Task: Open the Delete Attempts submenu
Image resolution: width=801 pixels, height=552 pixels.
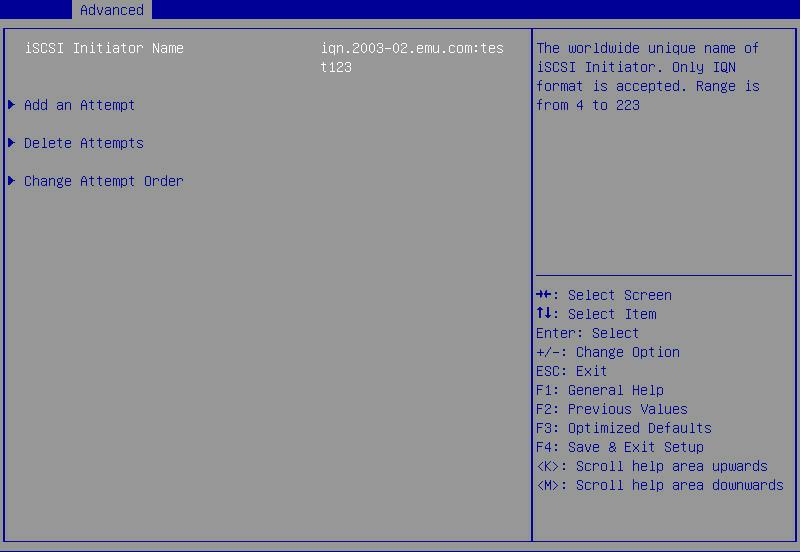Action: (84, 143)
